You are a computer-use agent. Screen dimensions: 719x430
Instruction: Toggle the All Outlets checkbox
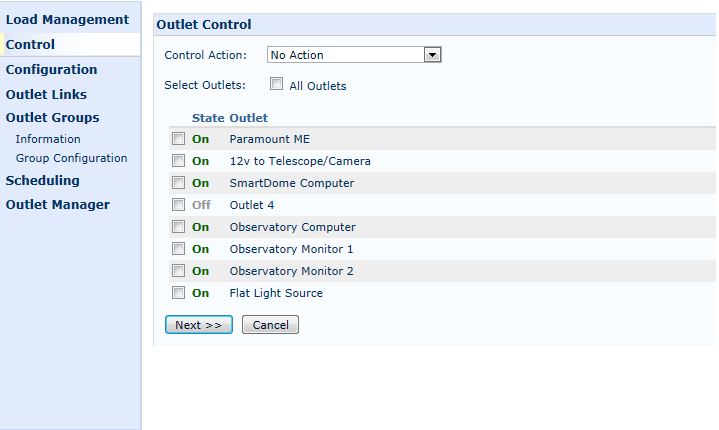pos(277,83)
